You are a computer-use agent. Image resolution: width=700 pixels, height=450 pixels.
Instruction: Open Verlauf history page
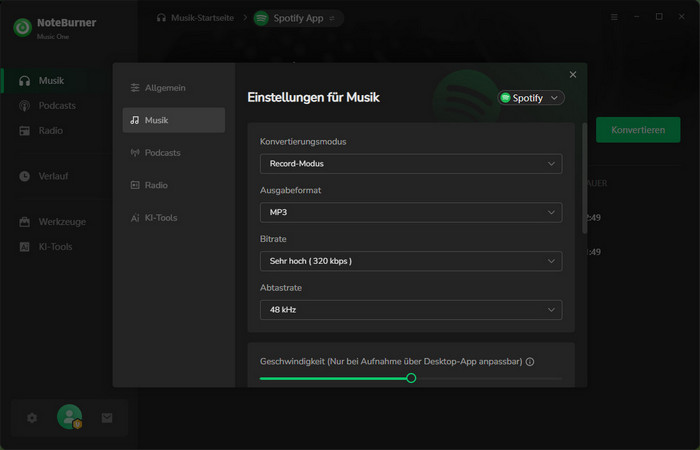[x=43, y=176]
